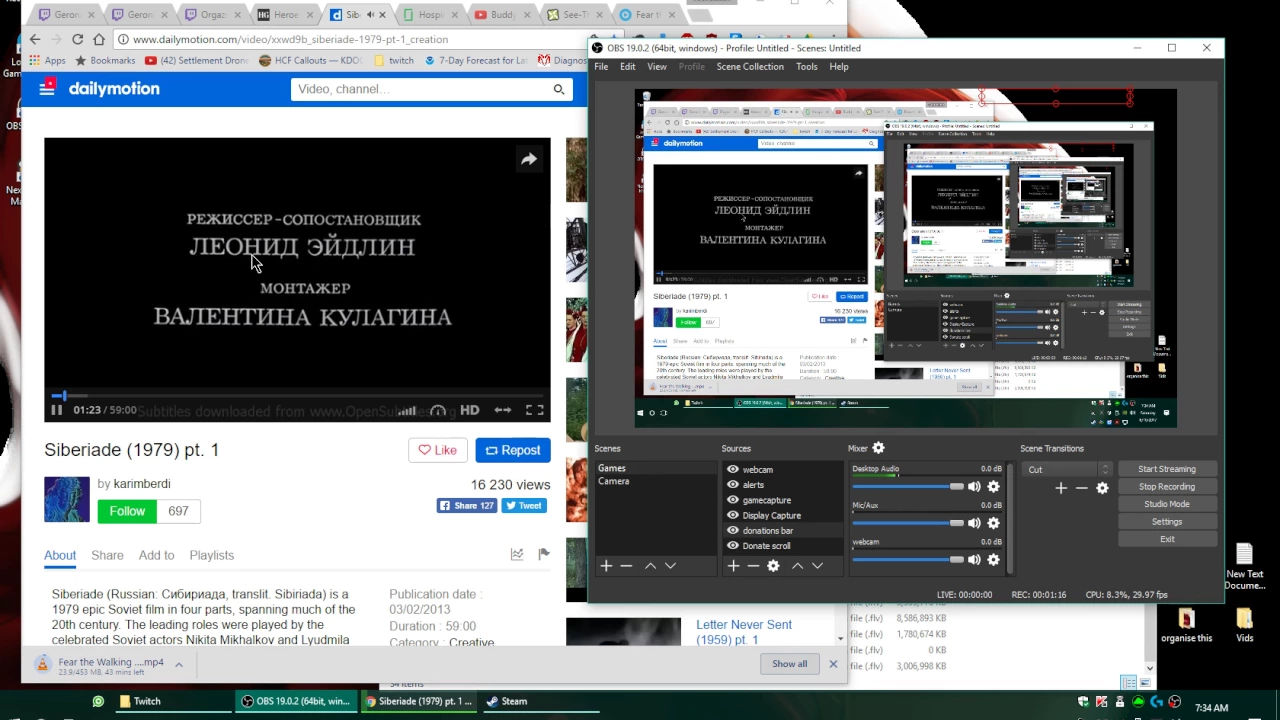Screen dimensions: 1280x720
Task: Click Stop Recording in OBS
Action: [1166, 486]
